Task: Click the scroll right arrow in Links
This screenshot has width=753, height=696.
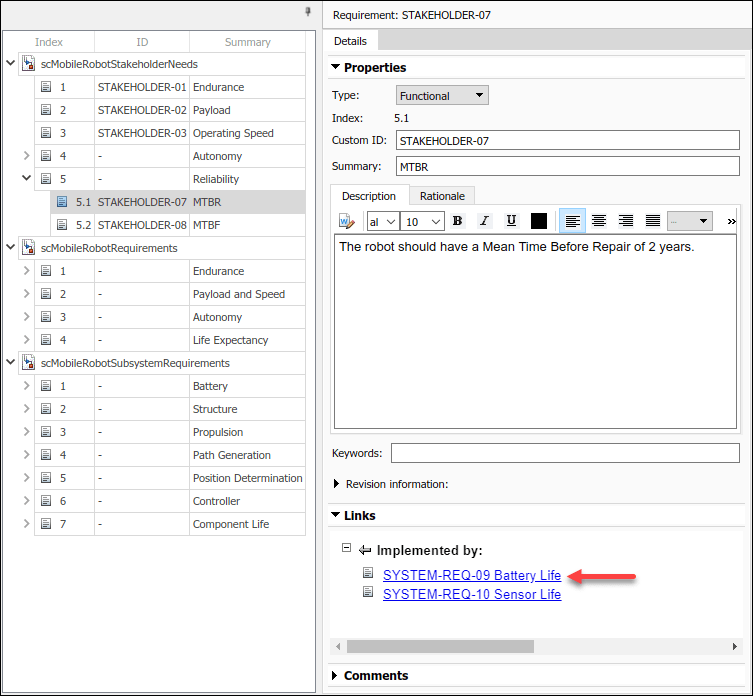Action: (x=734, y=647)
